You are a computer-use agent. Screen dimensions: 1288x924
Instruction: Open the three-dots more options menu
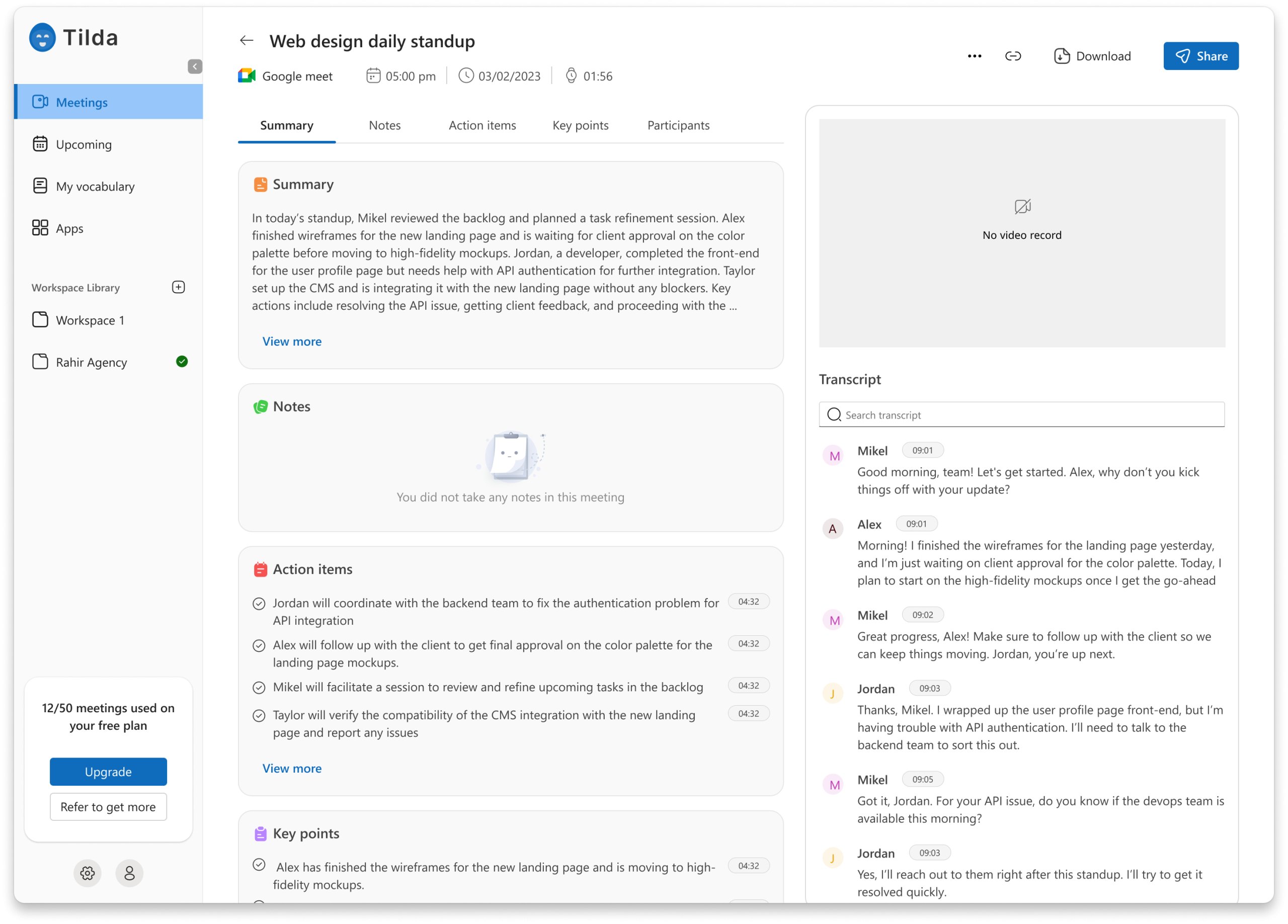(974, 56)
